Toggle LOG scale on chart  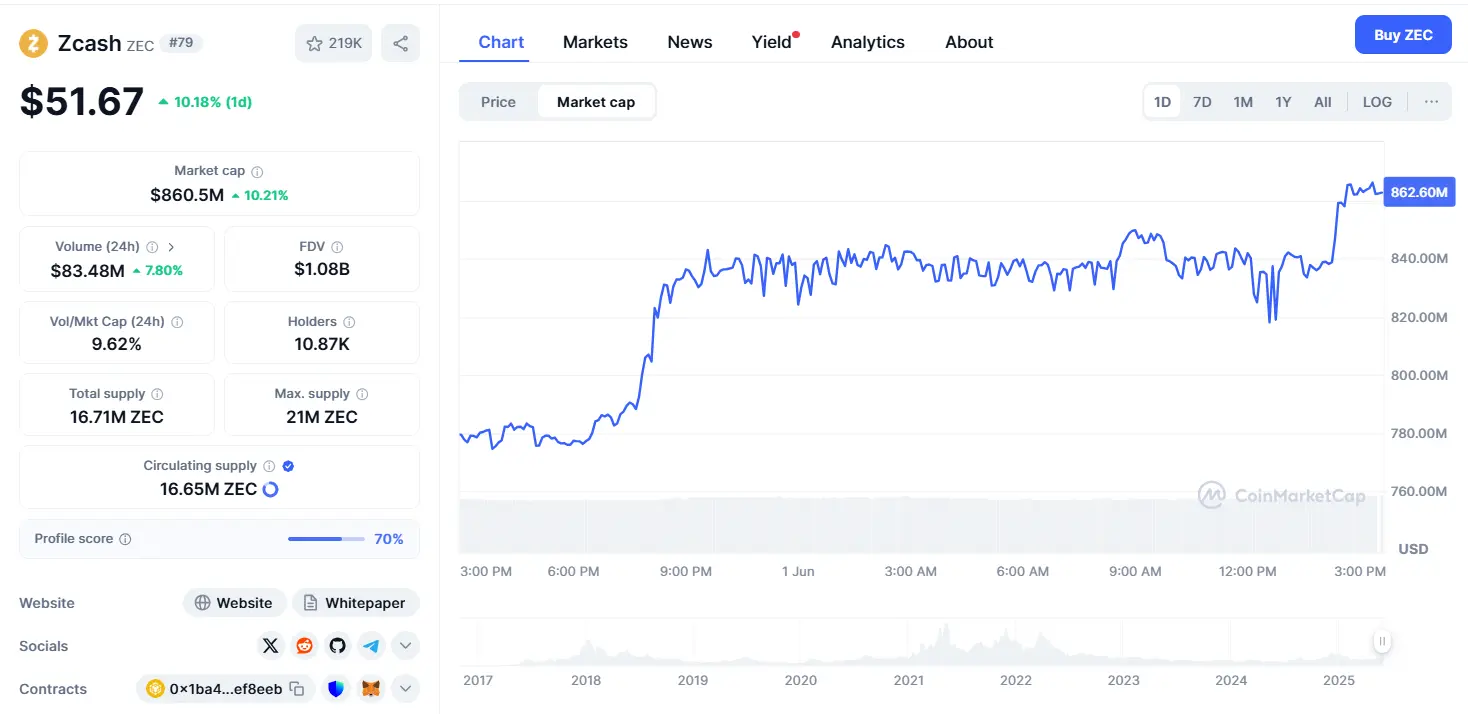(x=1377, y=102)
